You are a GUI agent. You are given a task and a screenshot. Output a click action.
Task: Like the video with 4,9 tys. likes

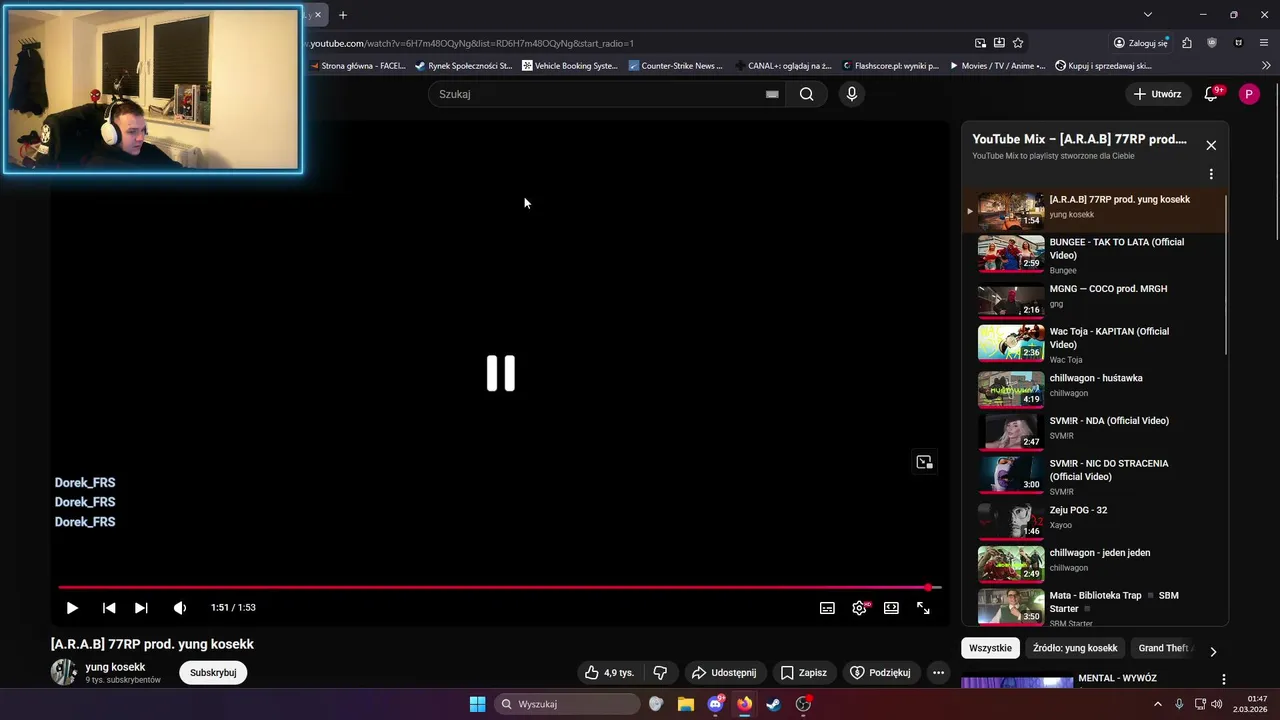pyautogui.click(x=611, y=673)
